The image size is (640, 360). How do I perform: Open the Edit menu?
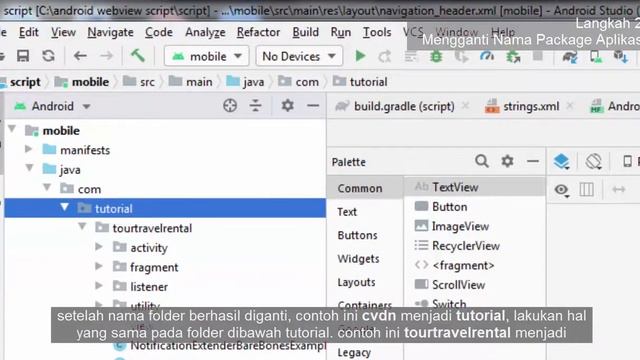click(29, 32)
